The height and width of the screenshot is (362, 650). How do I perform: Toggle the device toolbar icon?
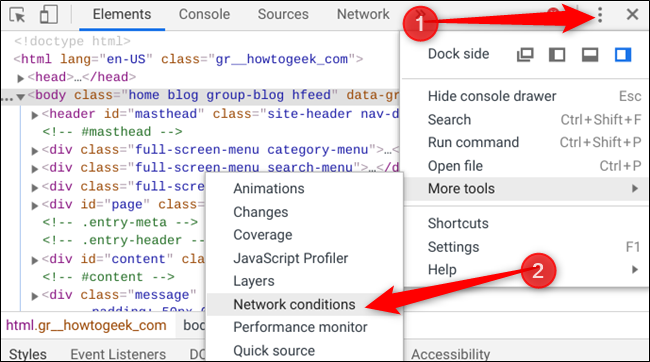point(48,15)
